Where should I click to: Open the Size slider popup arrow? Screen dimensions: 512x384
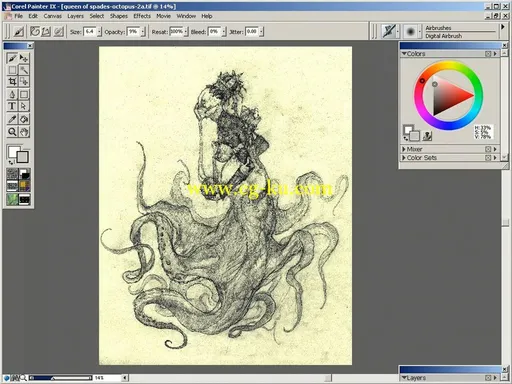[x=99, y=32]
